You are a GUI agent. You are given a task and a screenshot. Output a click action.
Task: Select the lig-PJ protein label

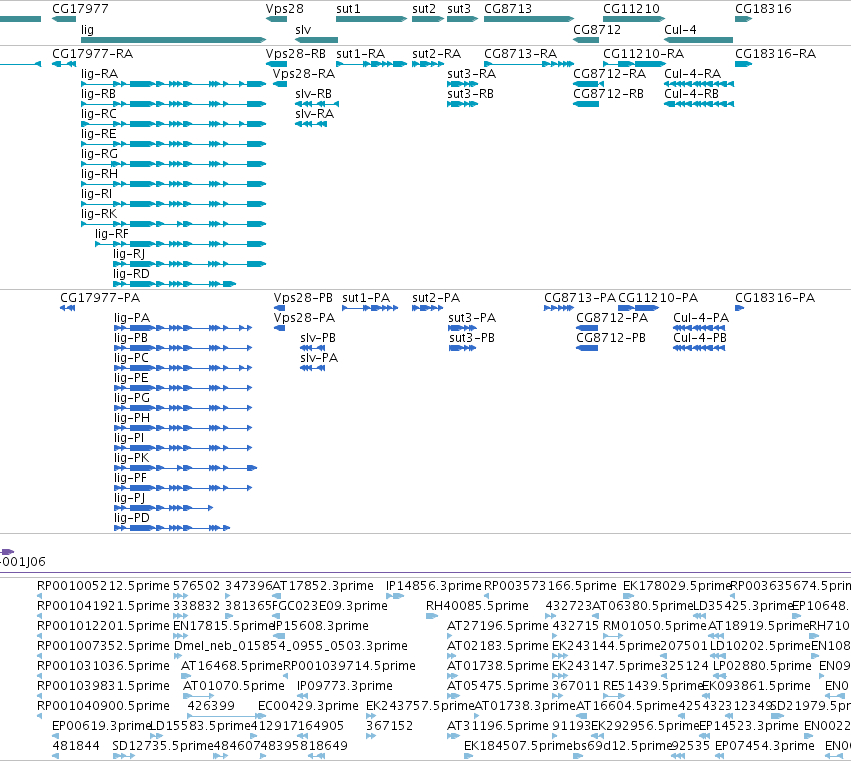click(x=129, y=498)
